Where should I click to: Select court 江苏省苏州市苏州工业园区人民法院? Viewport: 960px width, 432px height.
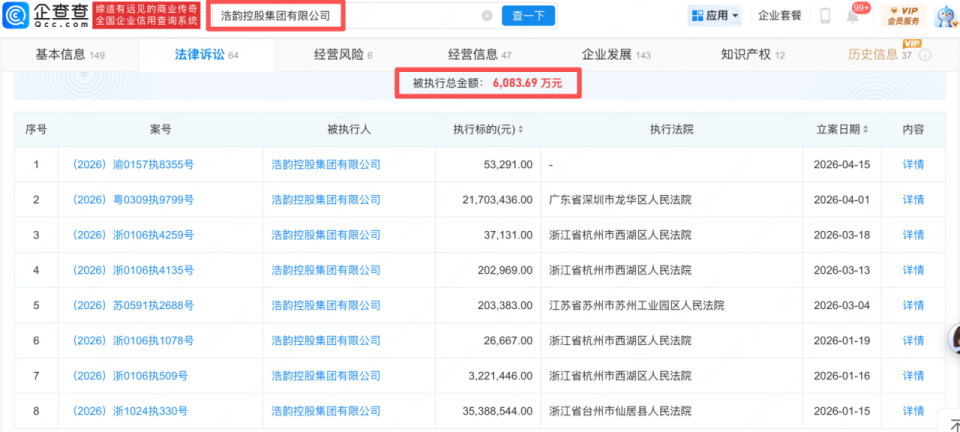[x=637, y=305]
